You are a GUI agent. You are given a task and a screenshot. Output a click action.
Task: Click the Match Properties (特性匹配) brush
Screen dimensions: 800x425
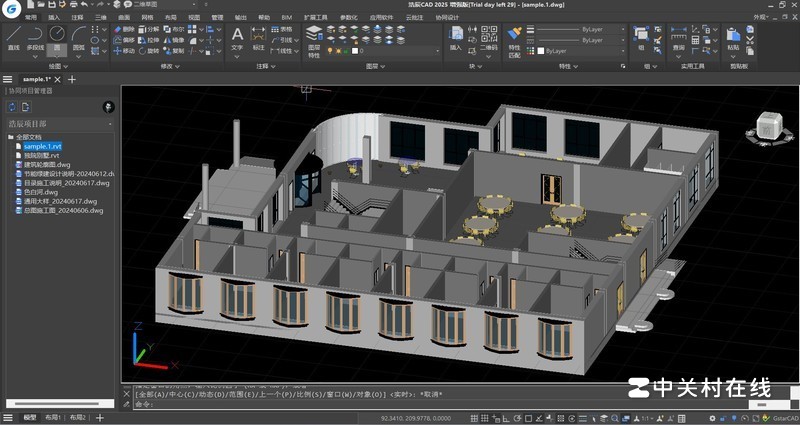click(x=515, y=37)
